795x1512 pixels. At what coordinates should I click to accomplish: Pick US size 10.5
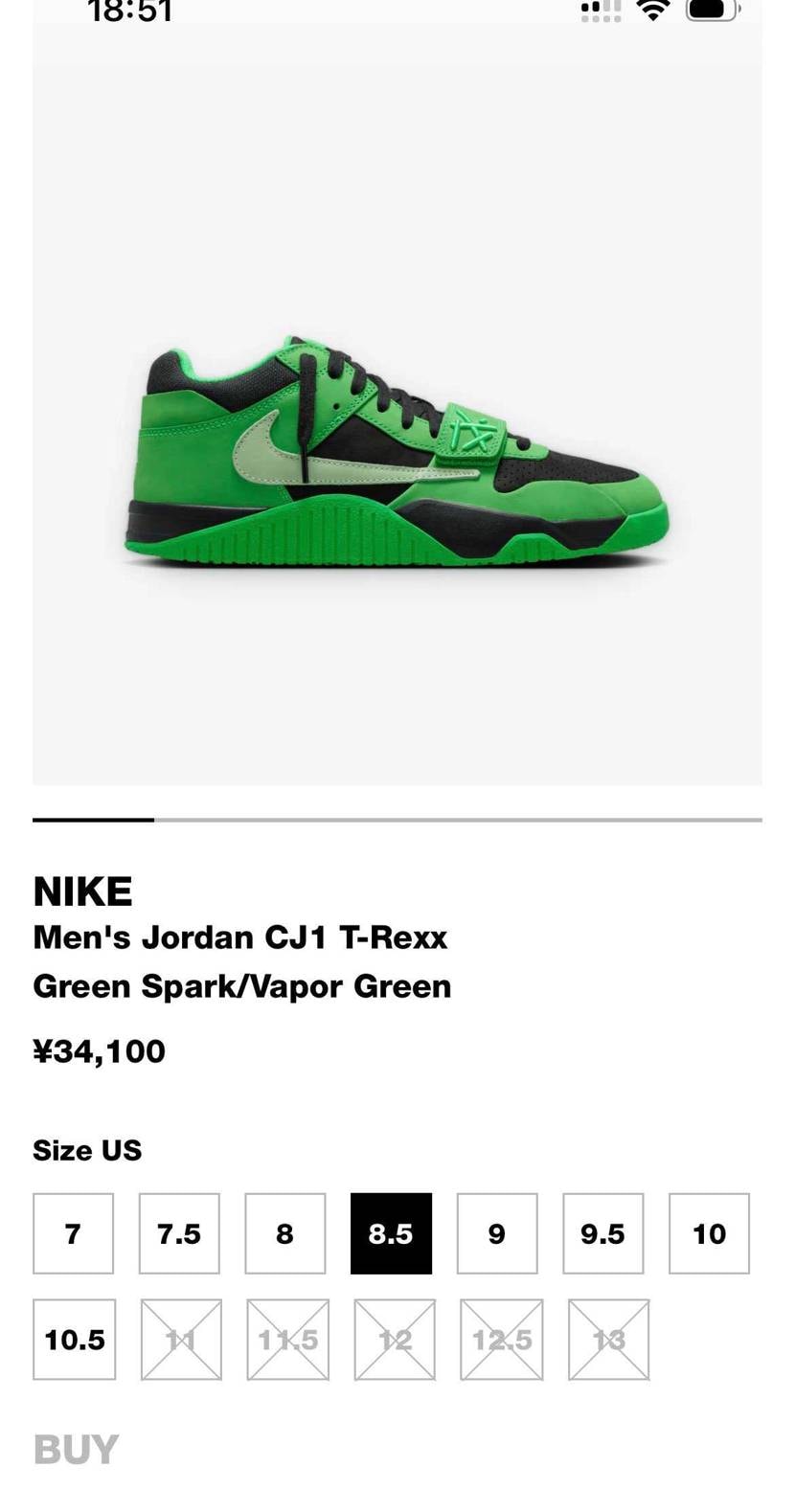[x=74, y=1340]
